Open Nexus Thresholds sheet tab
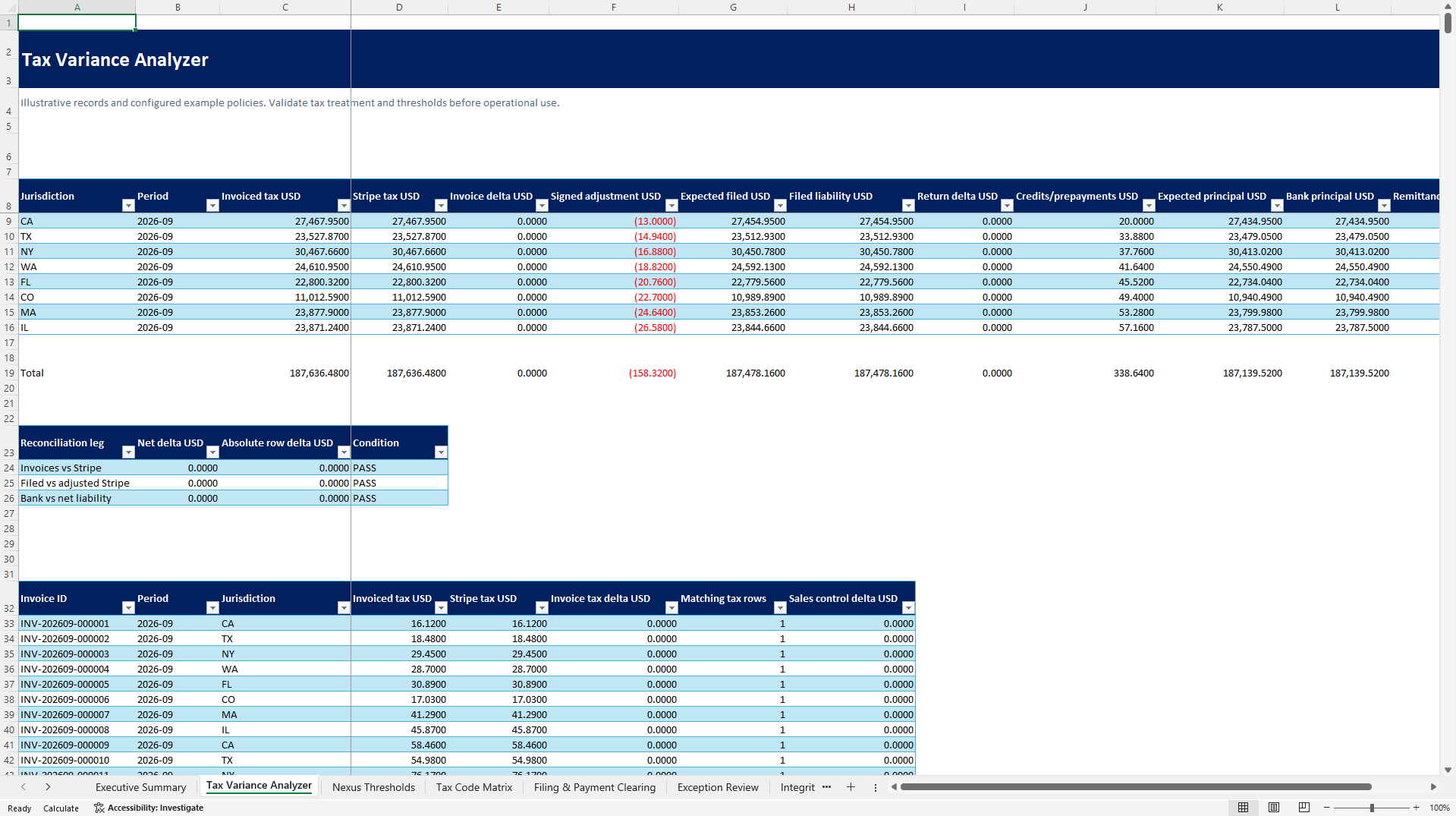This screenshot has width=1456, height=816. (x=373, y=787)
